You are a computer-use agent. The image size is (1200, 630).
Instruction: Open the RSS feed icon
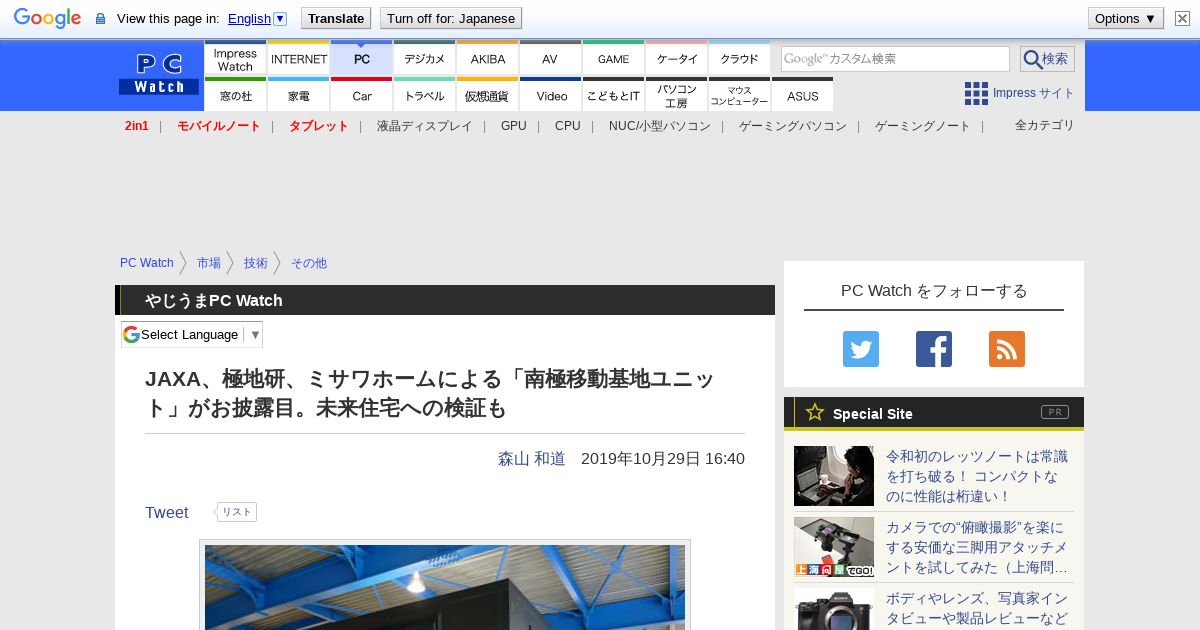click(1007, 349)
